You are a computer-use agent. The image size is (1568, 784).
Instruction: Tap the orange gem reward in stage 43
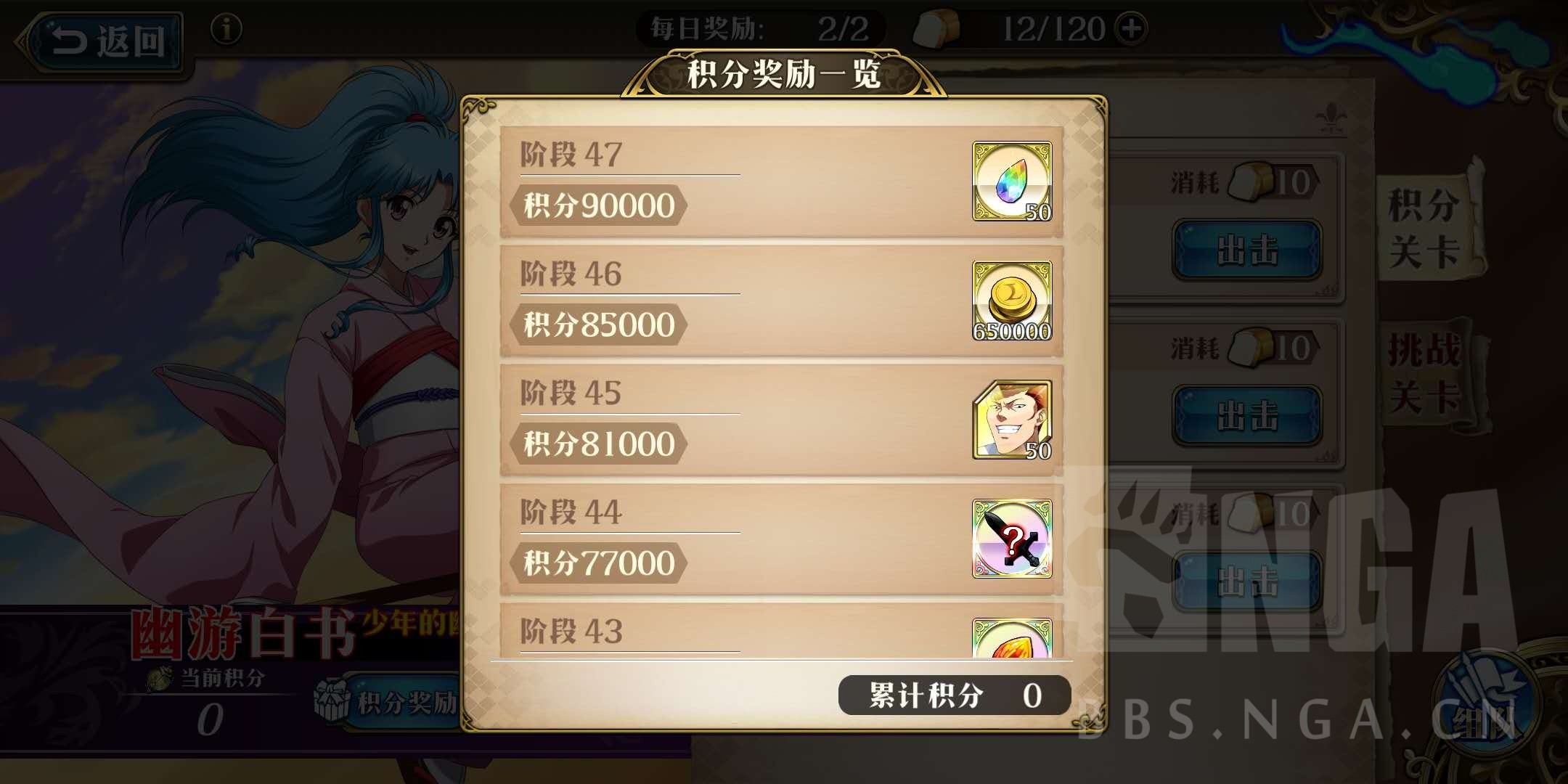[1012, 638]
